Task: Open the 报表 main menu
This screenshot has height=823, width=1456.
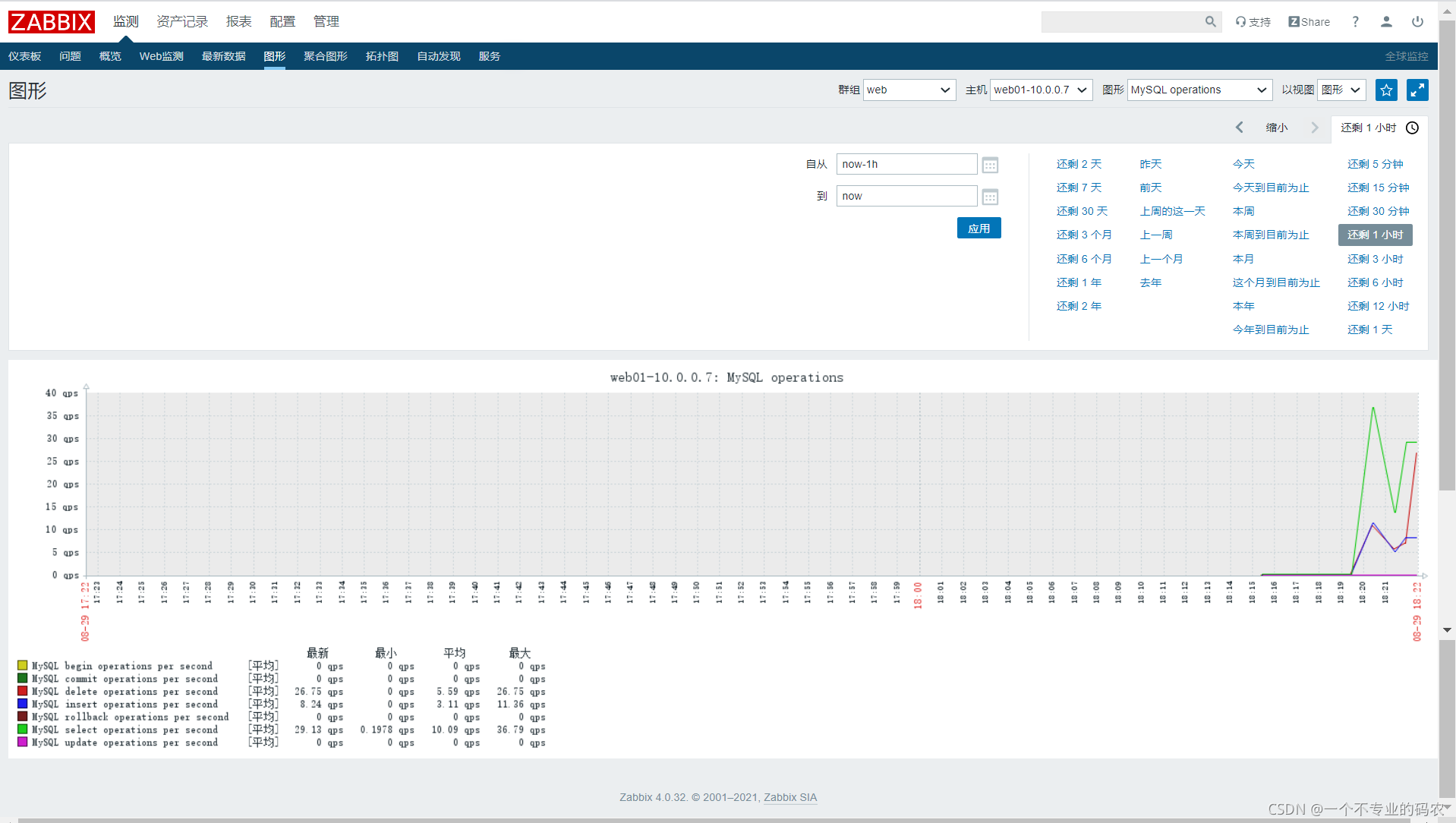Action: click(239, 22)
